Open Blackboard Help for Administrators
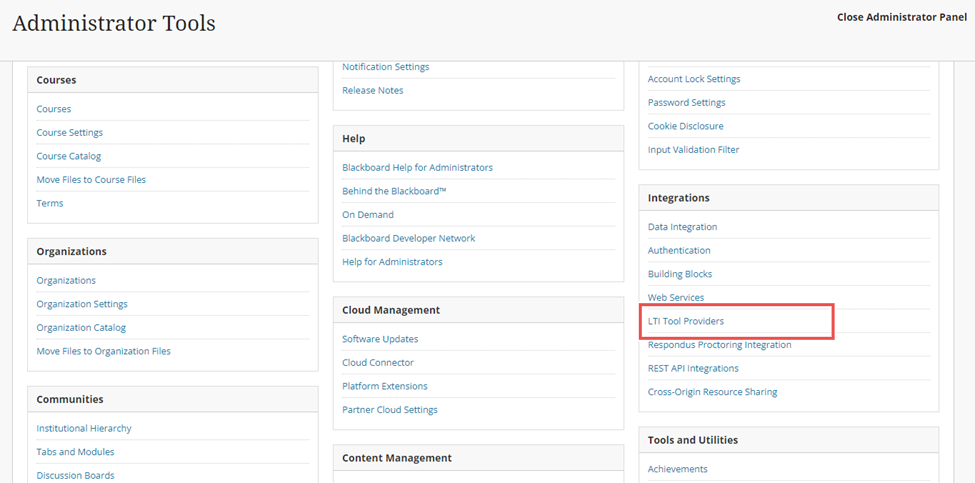This screenshot has width=975, height=483. (417, 167)
